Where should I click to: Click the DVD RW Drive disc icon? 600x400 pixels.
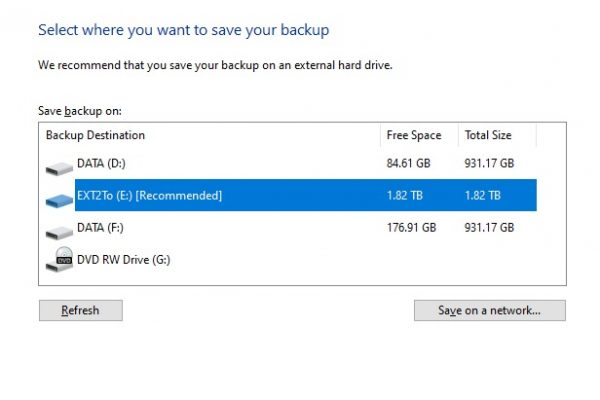[x=59, y=259]
